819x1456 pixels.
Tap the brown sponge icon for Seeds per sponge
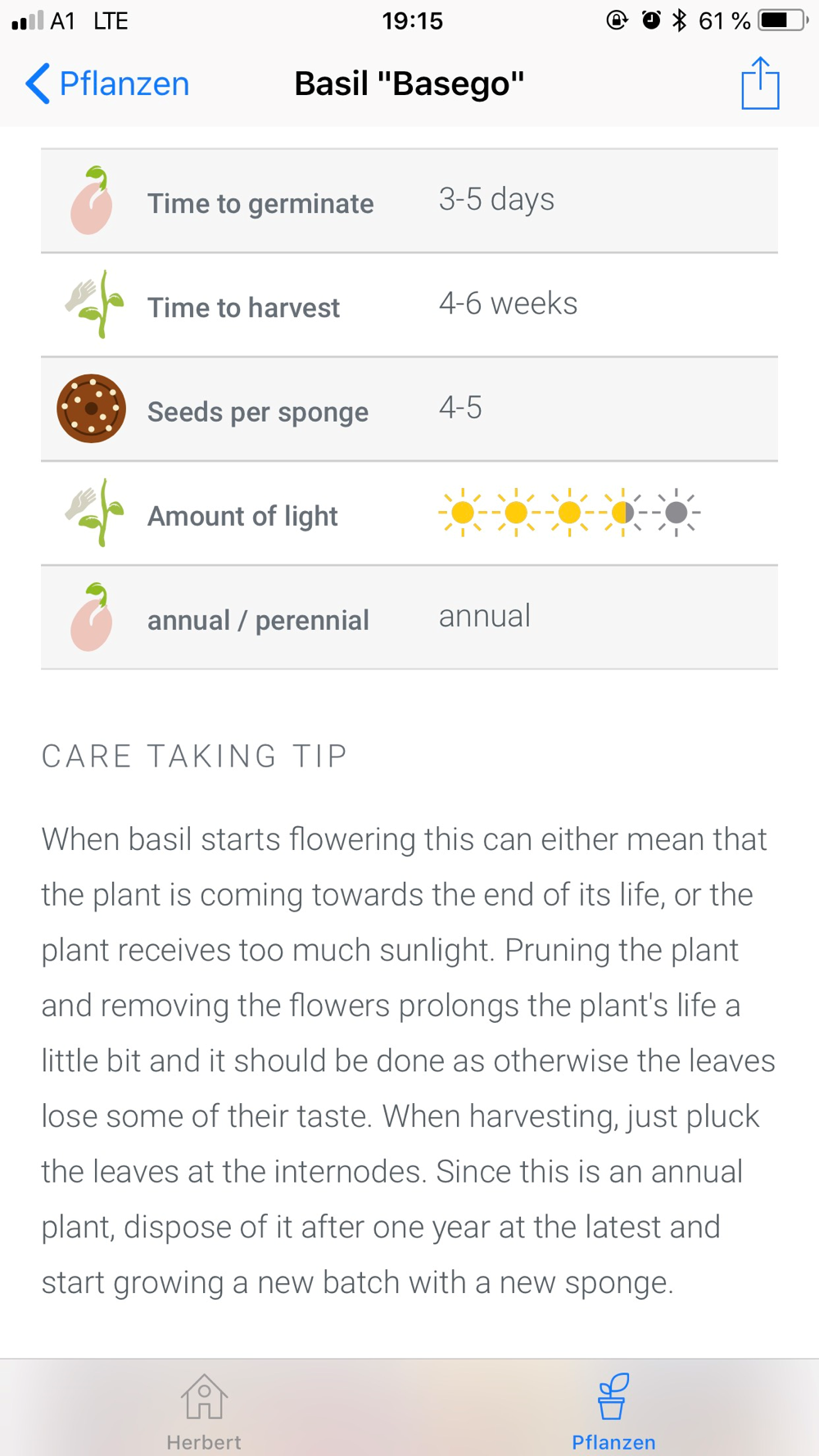click(x=91, y=409)
